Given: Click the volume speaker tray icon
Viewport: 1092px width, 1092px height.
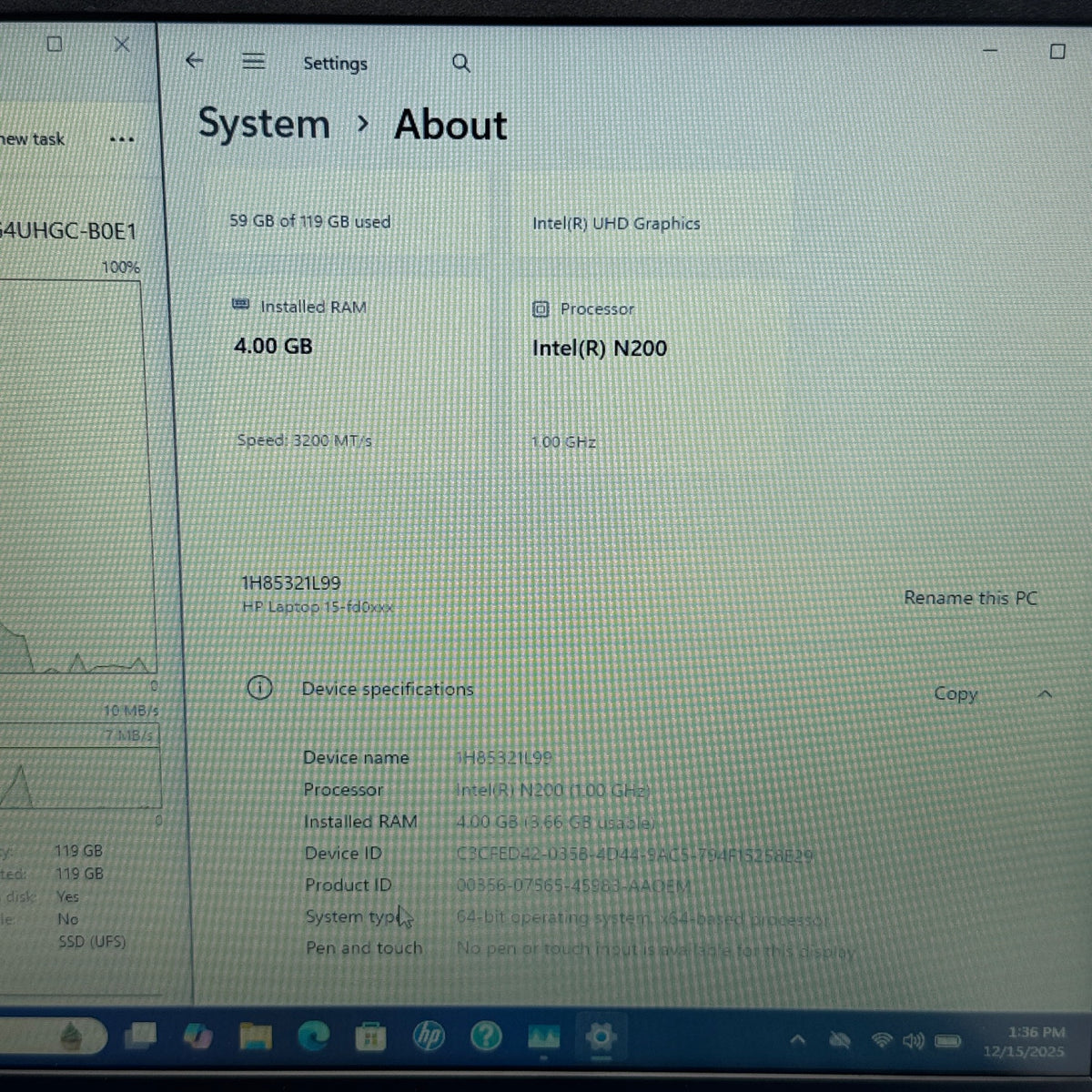Looking at the screenshot, I should [x=914, y=1040].
